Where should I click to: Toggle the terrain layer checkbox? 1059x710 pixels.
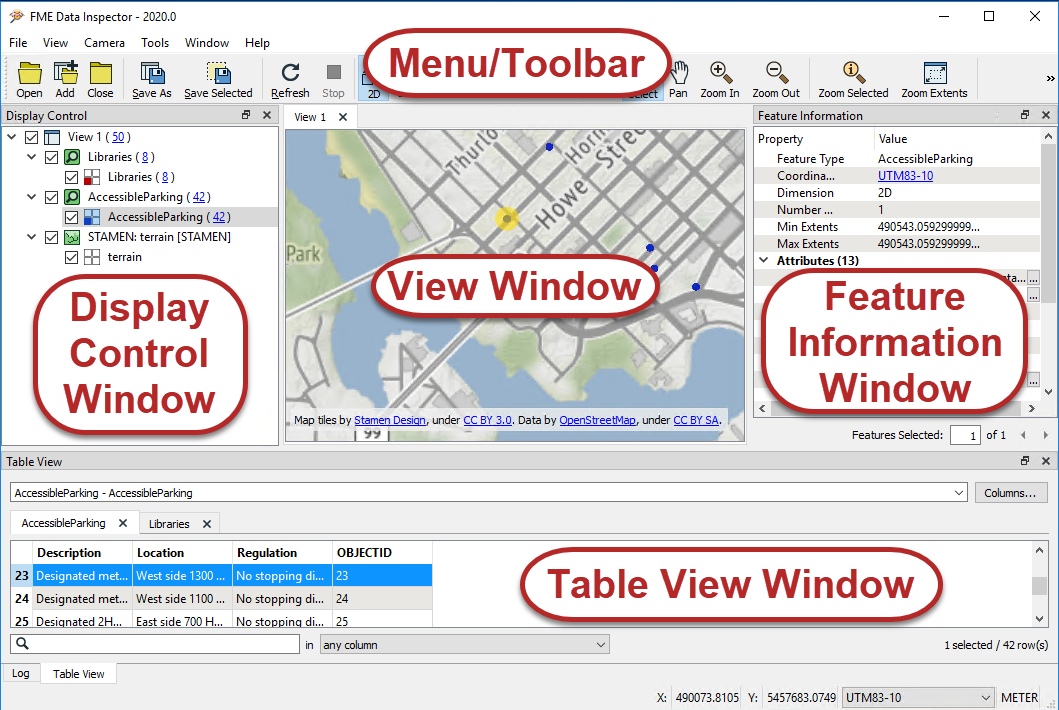pos(72,257)
